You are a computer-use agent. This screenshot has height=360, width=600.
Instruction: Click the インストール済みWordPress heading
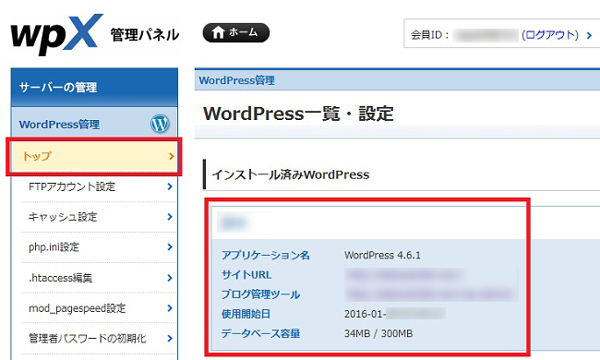click(290, 175)
